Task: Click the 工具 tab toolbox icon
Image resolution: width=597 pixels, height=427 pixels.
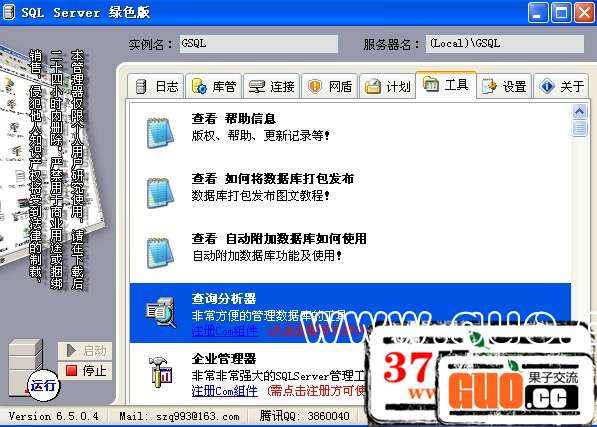Action: (431, 84)
